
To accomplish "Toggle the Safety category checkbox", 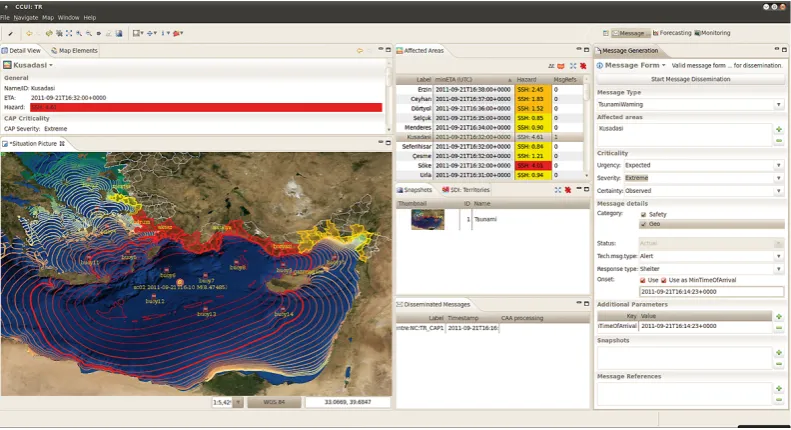I will 643,214.
